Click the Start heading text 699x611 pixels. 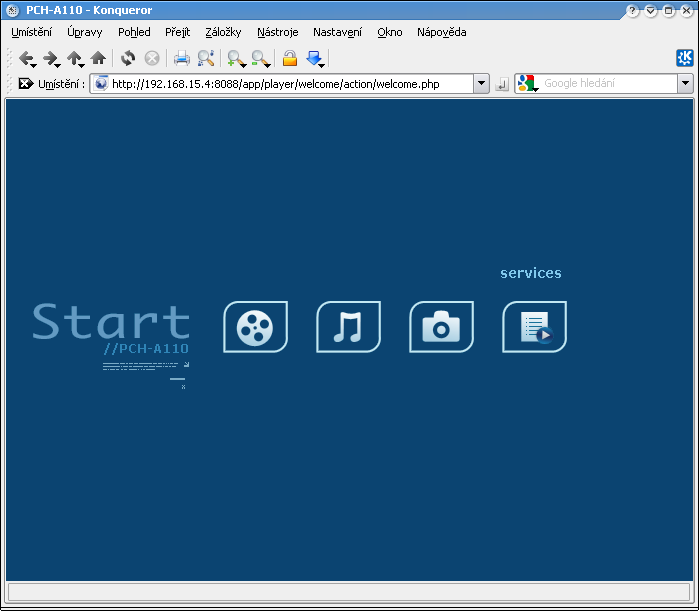(x=111, y=321)
